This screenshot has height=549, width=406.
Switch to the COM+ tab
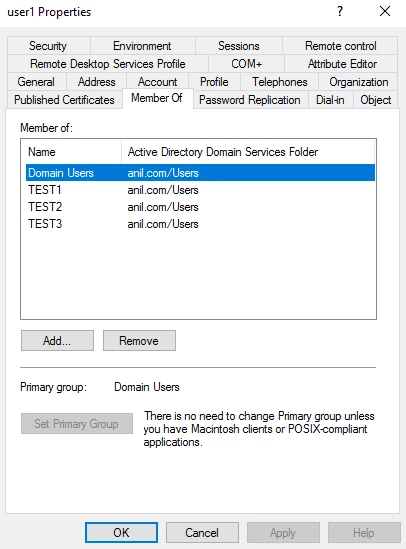coord(246,64)
